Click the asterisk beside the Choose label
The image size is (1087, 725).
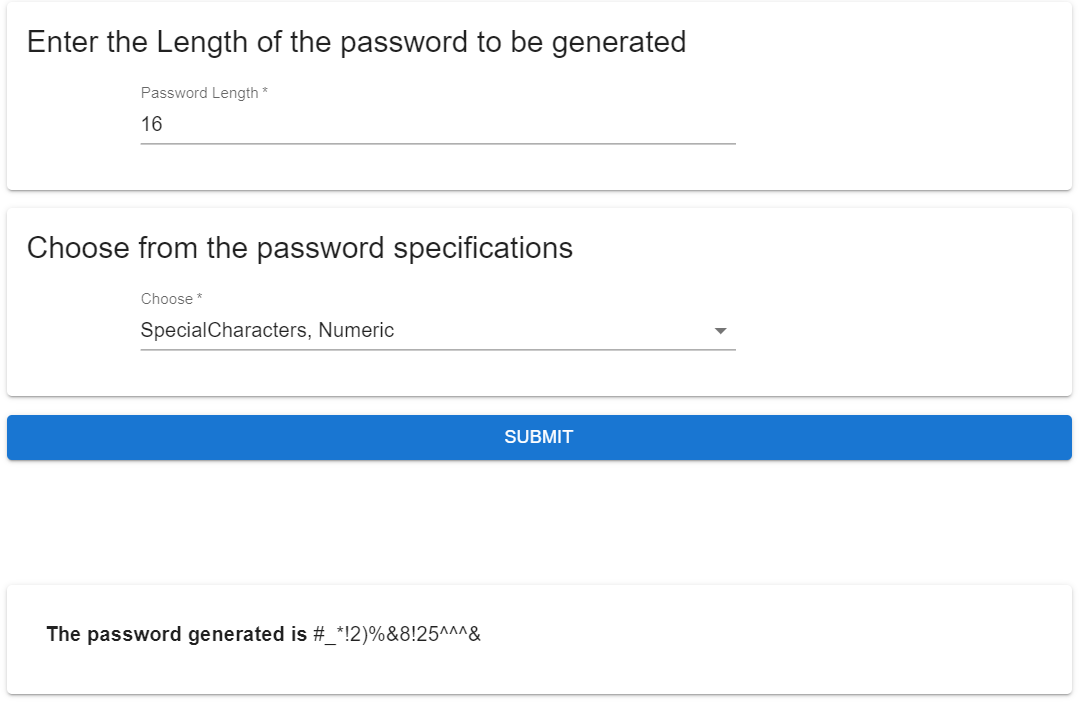[200, 299]
